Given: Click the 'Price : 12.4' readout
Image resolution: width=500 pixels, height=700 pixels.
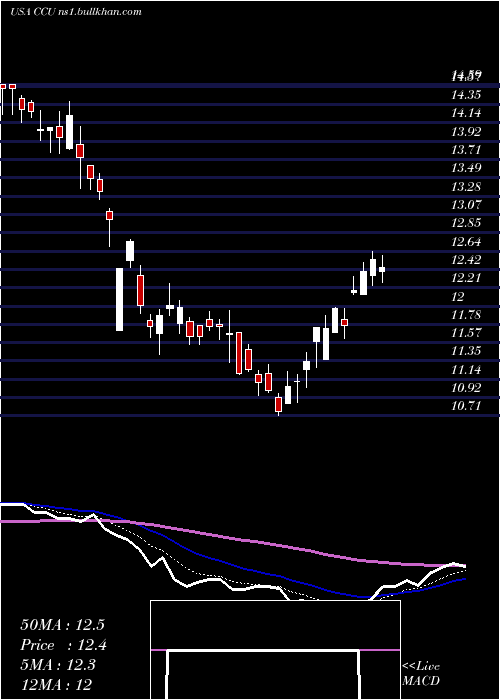Looking at the screenshot, I should 63,645.
